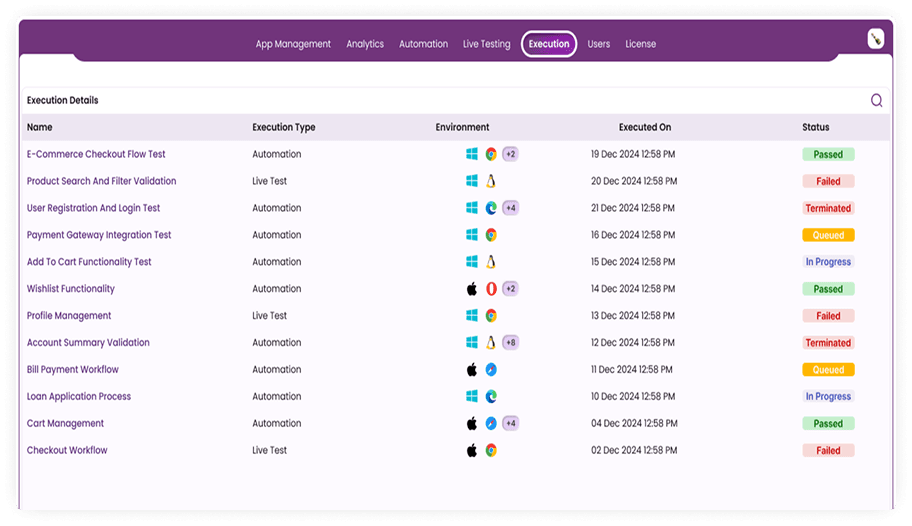912x526 pixels.
Task: Click the Linux penguin icon in the Add To Cart row
Action: [491, 262]
